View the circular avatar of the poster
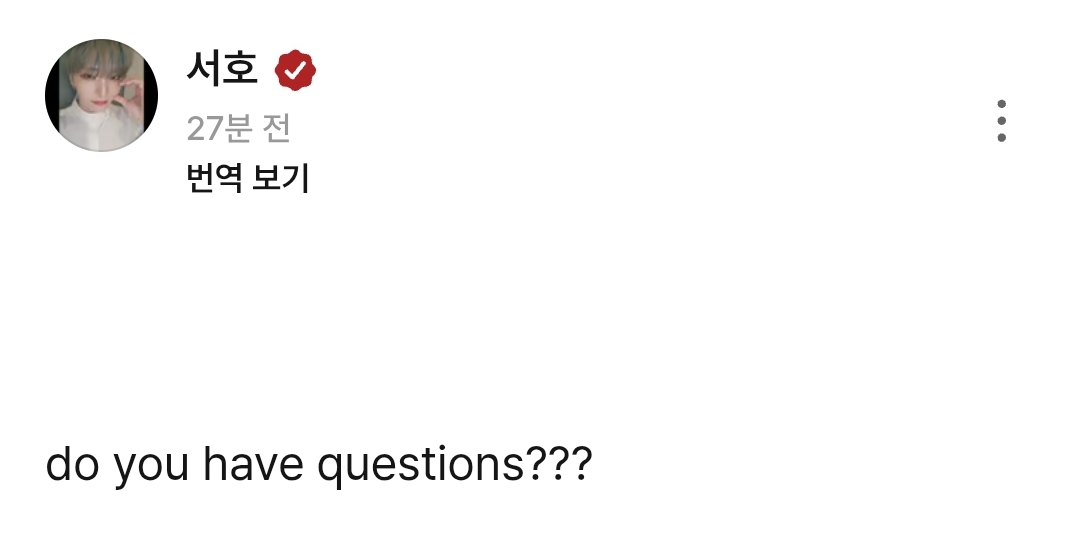This screenshot has height=536, width=1080. pos(101,96)
